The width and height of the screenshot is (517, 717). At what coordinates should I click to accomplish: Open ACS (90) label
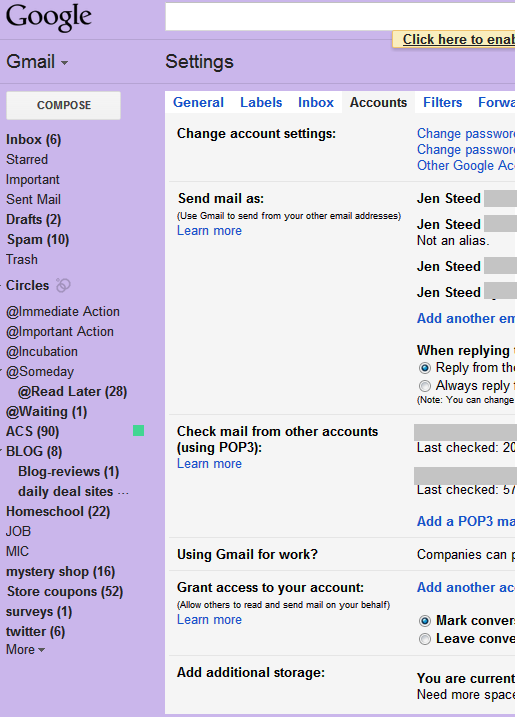coord(32,432)
